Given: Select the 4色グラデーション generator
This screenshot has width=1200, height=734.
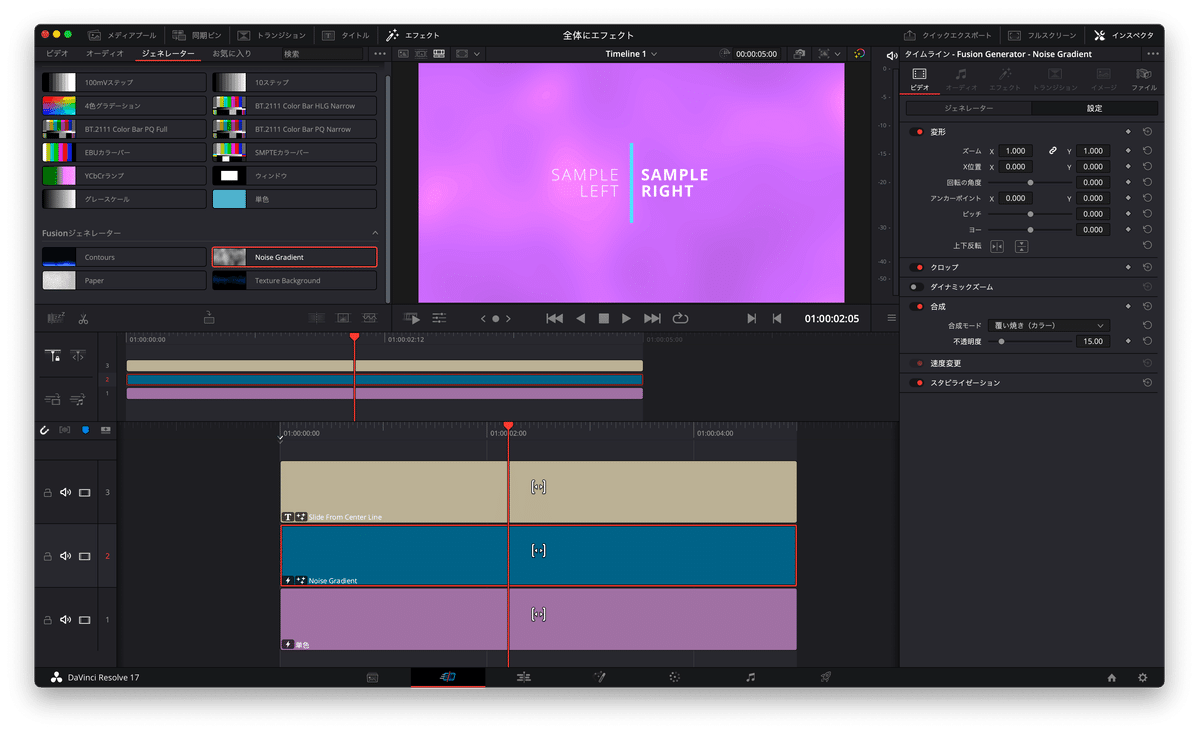Looking at the screenshot, I should coord(124,105).
